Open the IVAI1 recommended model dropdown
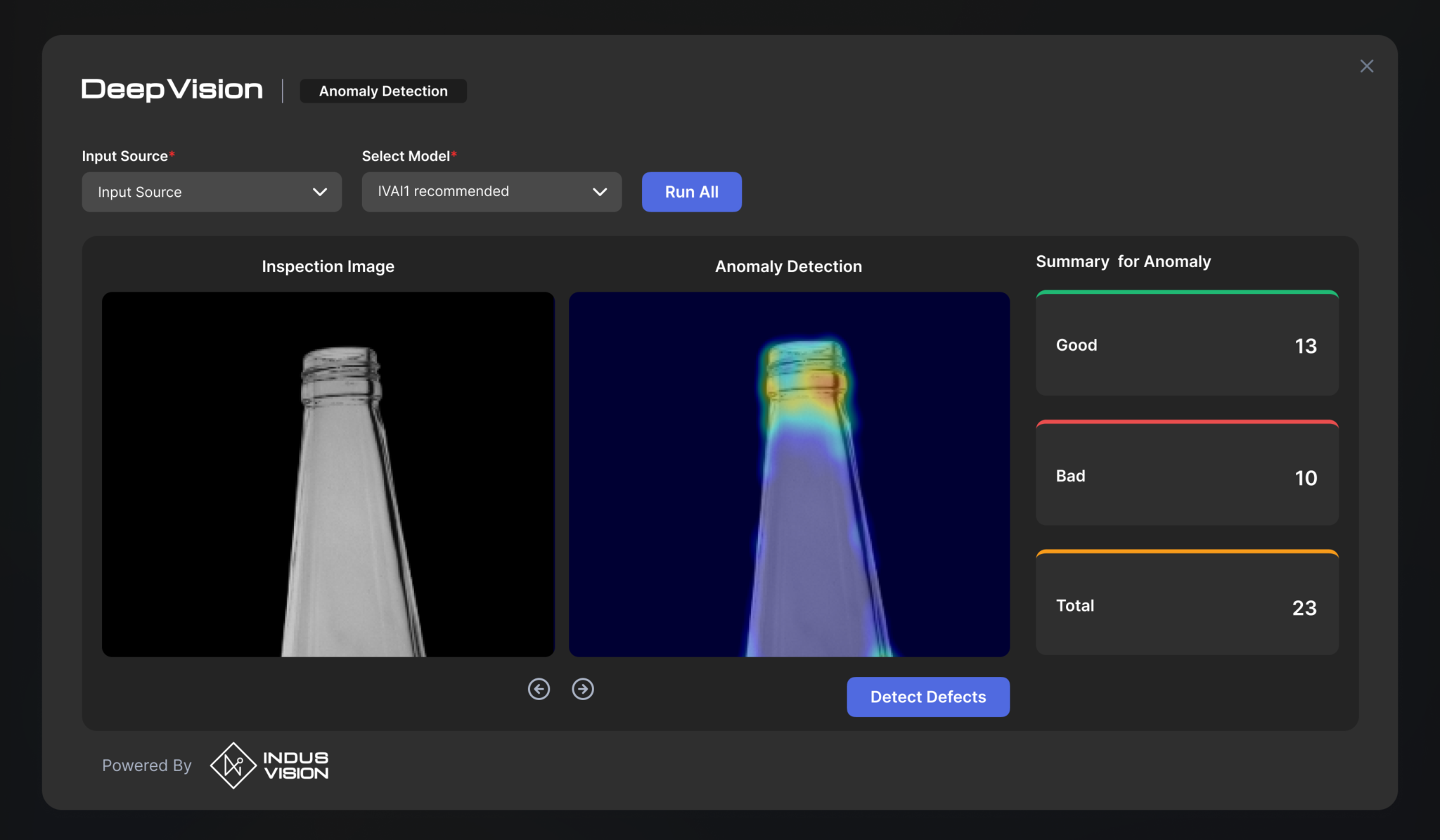1440x840 pixels. (x=491, y=192)
